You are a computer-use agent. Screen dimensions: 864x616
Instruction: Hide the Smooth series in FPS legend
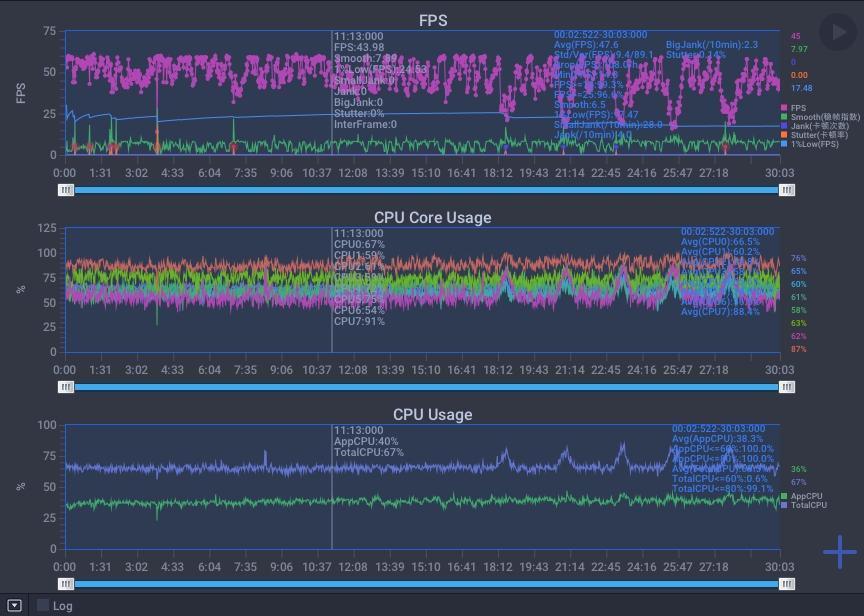click(x=820, y=117)
